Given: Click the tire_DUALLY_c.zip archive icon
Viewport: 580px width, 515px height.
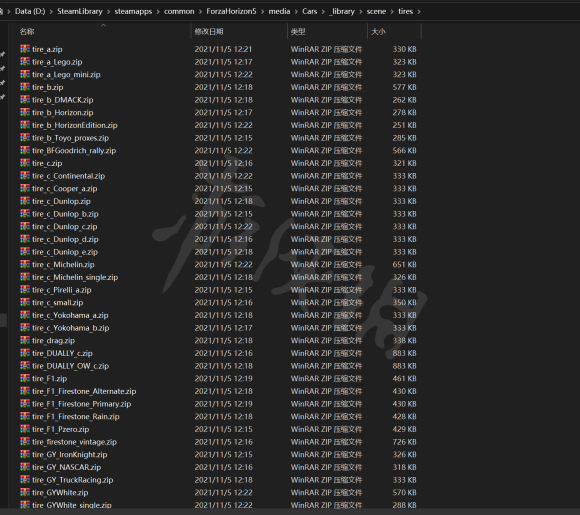Looking at the screenshot, I should point(25,353).
